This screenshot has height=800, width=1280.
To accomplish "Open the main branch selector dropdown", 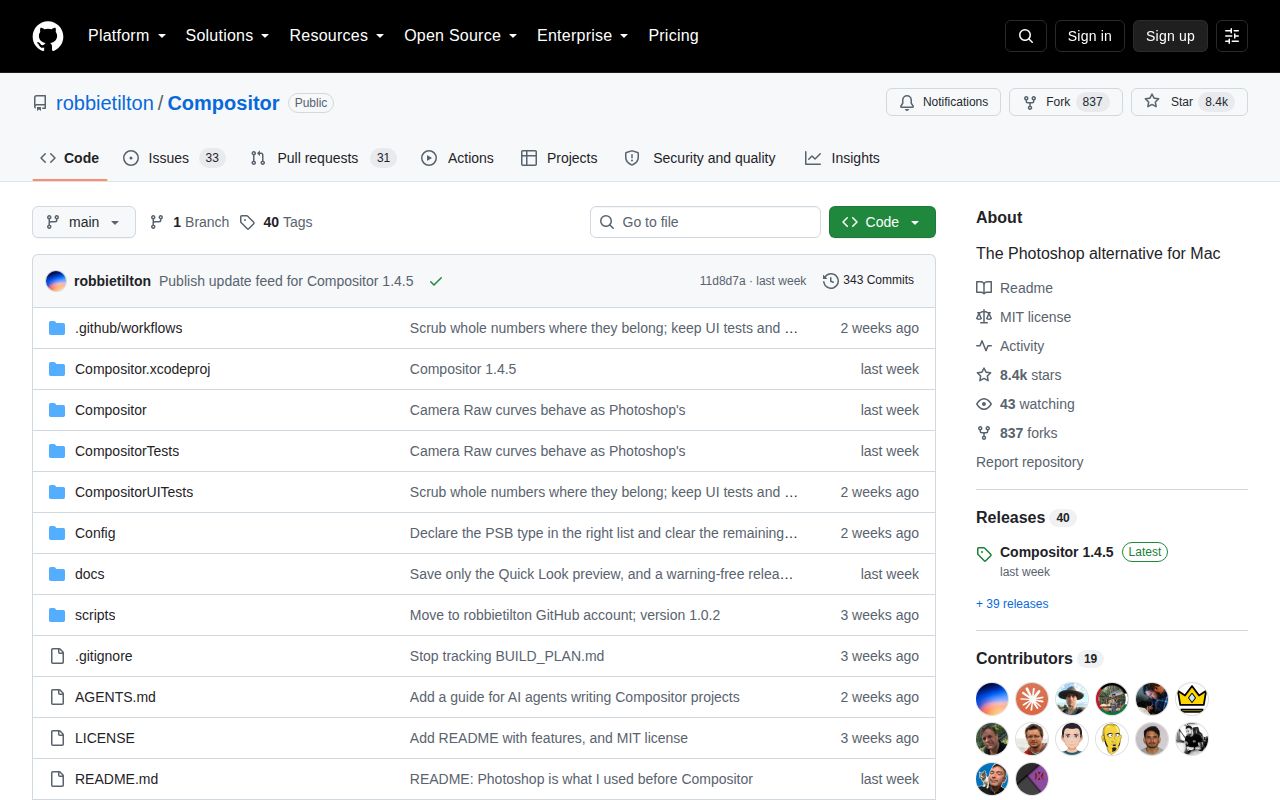I will [84, 222].
